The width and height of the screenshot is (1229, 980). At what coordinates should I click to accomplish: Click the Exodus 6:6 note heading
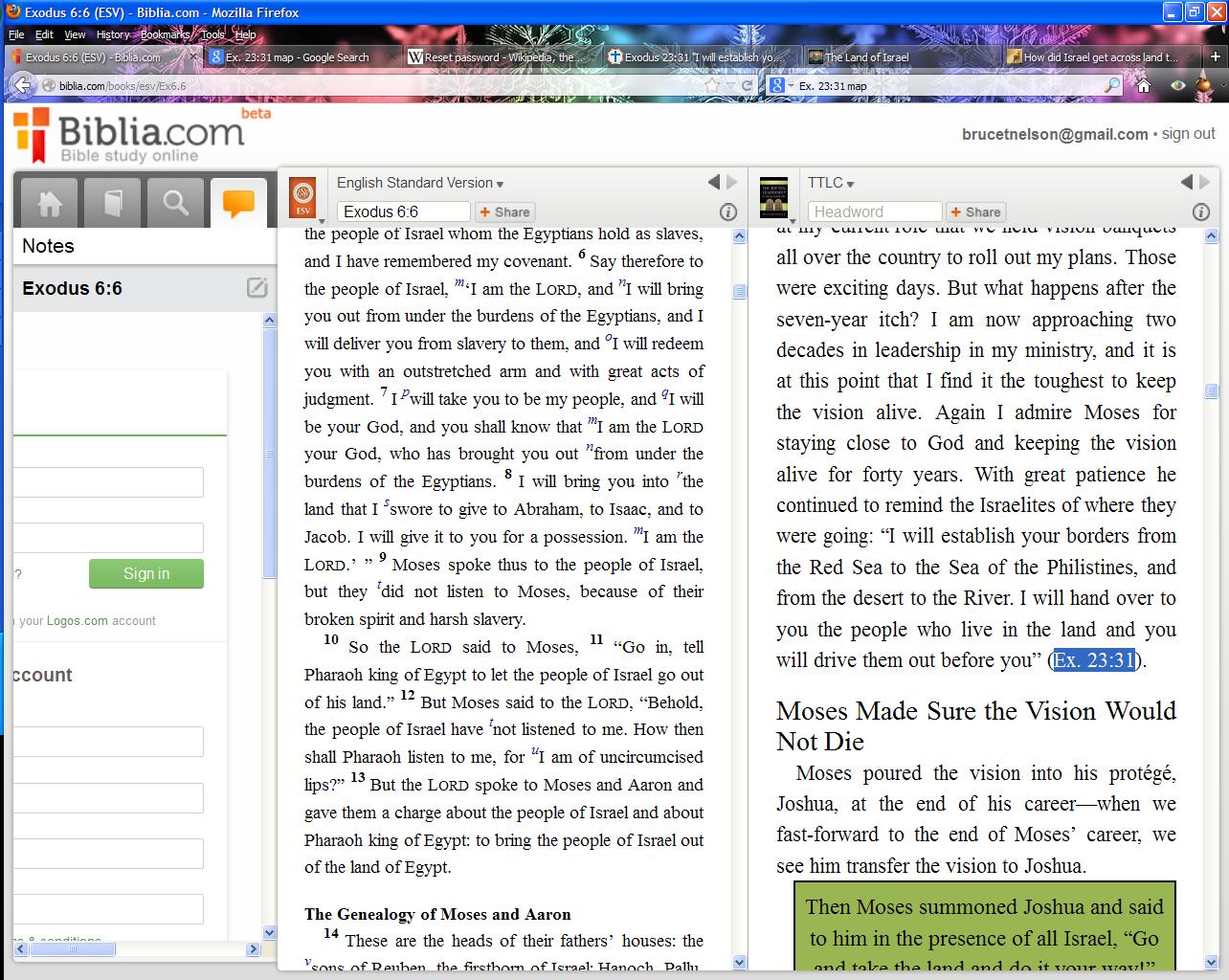point(73,288)
